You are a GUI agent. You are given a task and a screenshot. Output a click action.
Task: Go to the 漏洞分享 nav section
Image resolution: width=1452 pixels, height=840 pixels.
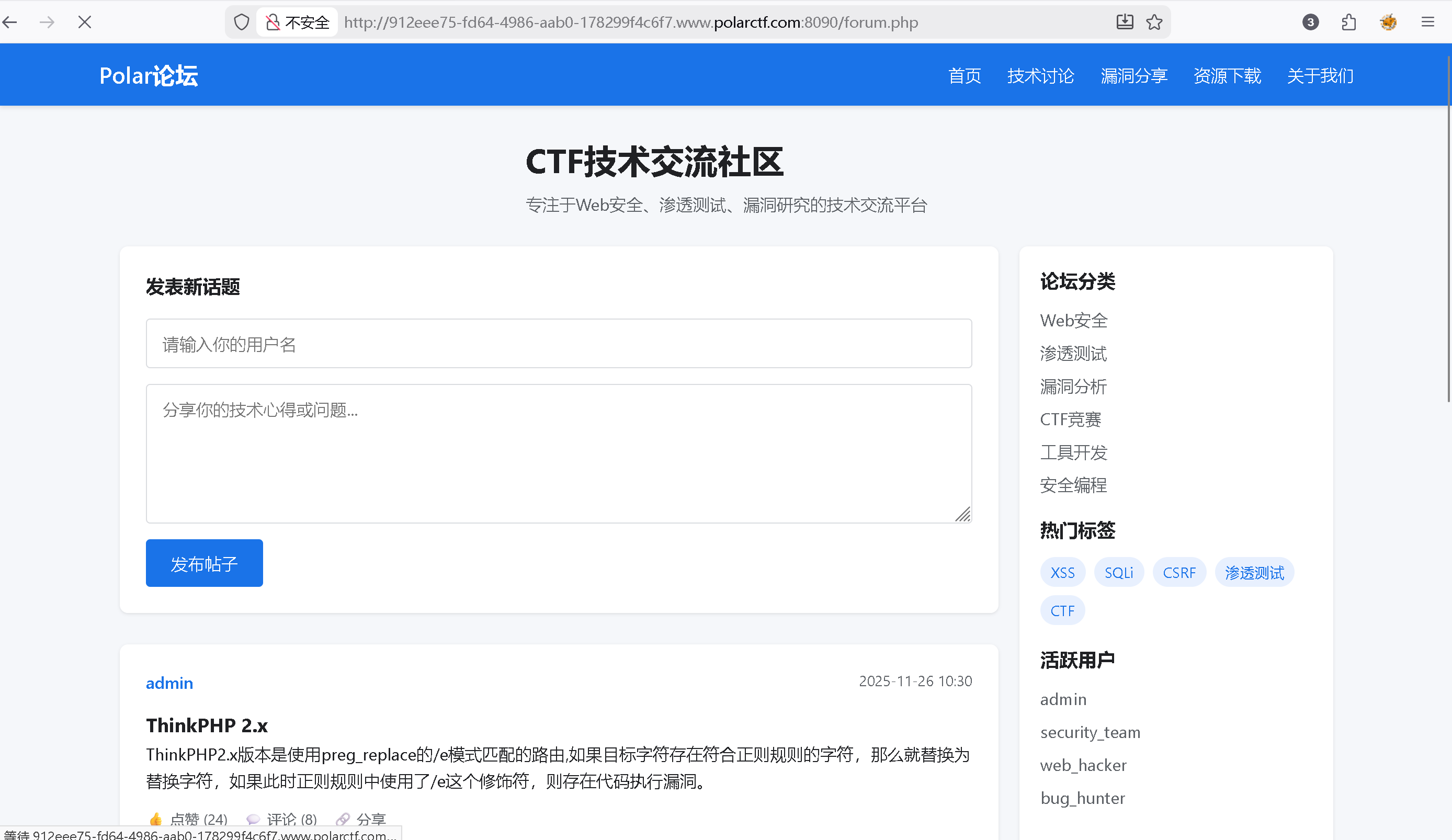[x=1133, y=75]
